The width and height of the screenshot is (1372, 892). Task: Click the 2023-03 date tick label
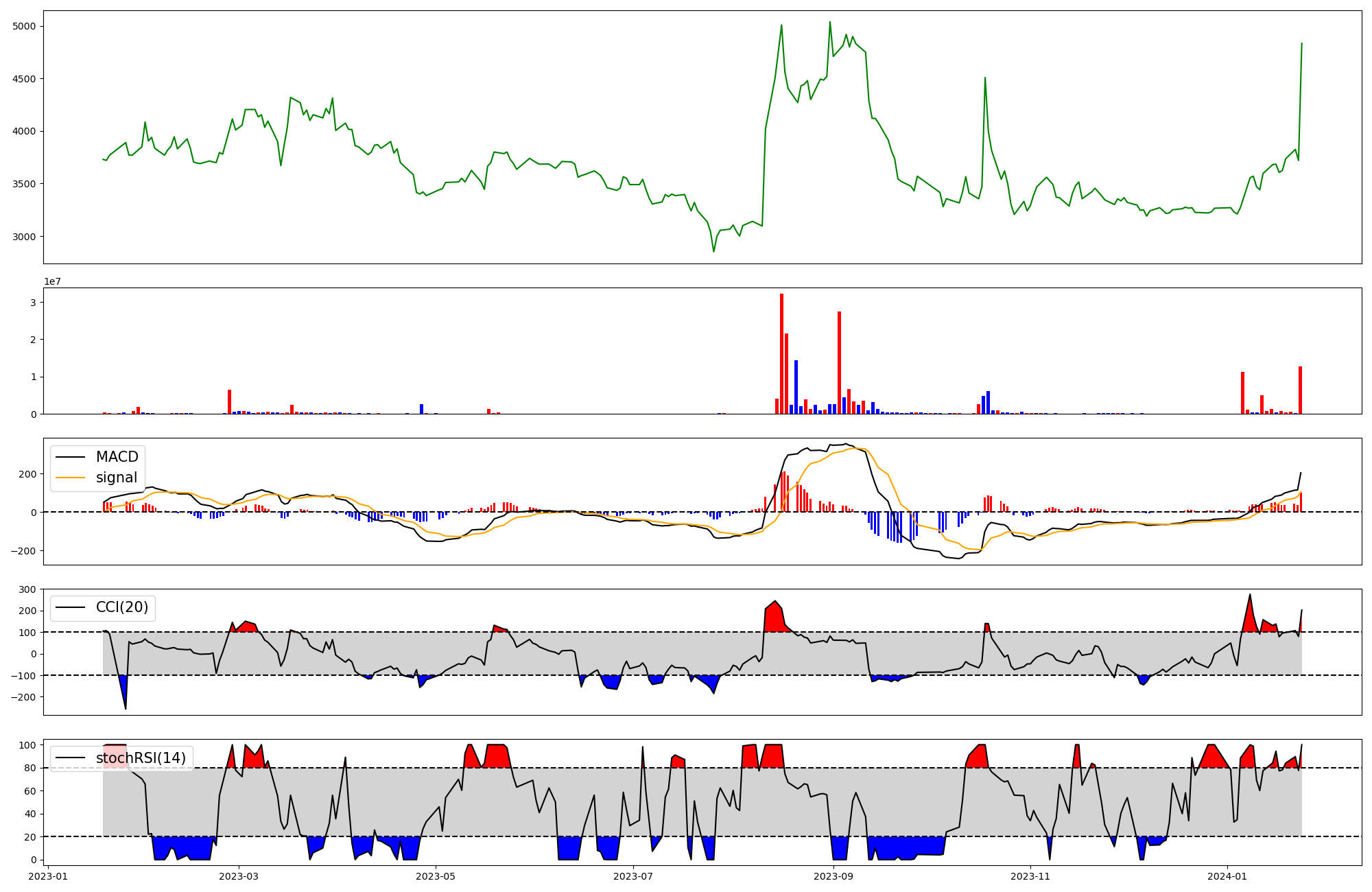pyautogui.click(x=239, y=876)
